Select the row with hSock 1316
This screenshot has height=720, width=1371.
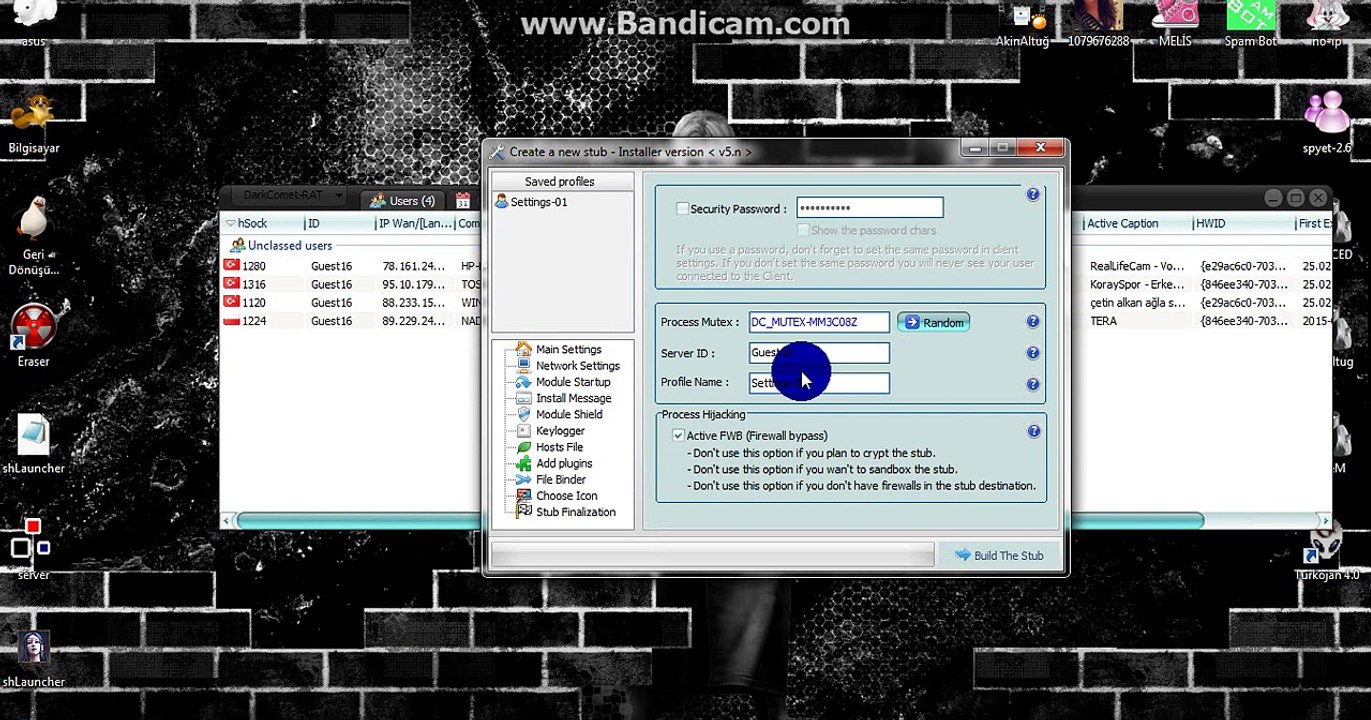pos(351,285)
